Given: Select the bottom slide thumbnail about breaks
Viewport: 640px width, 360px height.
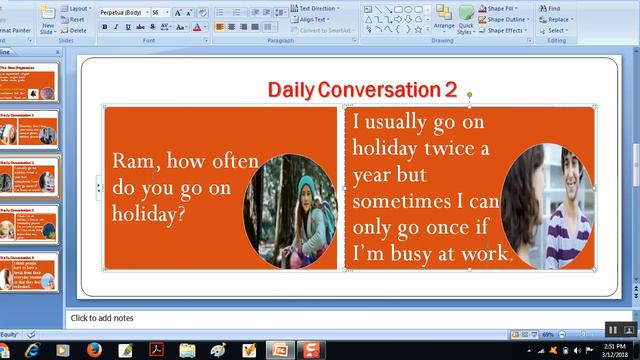Looking at the screenshot, I should tap(29, 273).
